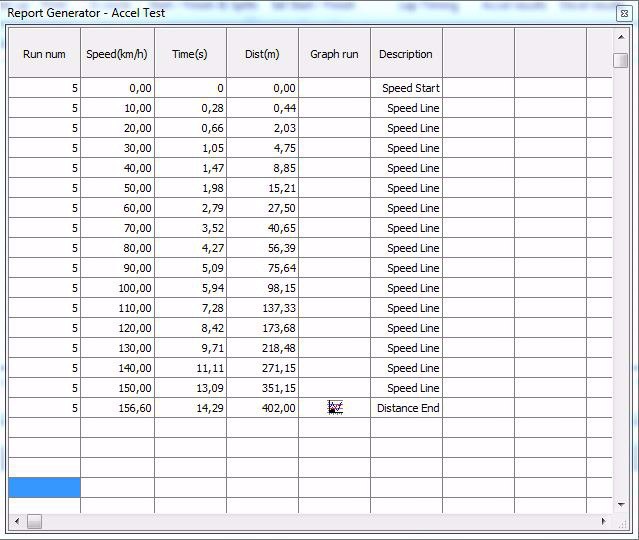
Task: Click the horizontal scrollbar thumb
Action: [x=34, y=521]
